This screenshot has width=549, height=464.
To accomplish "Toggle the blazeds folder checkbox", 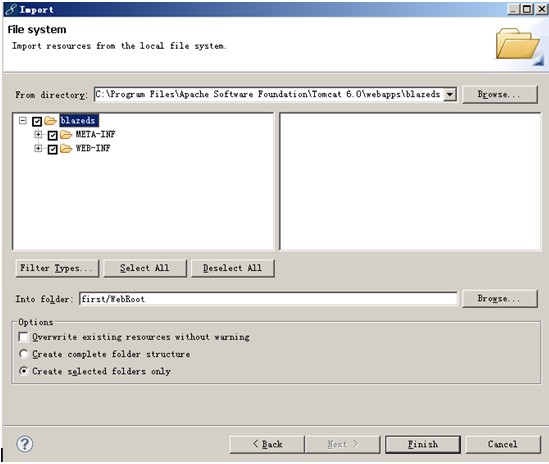I will point(37,121).
